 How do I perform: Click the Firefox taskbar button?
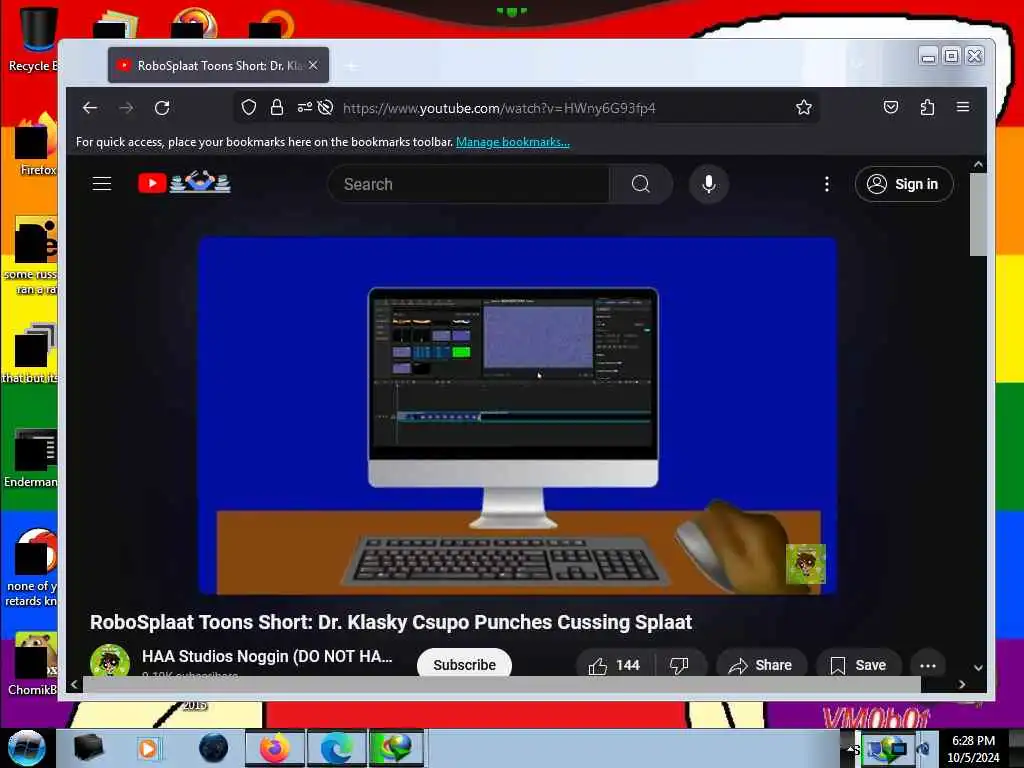coord(274,748)
